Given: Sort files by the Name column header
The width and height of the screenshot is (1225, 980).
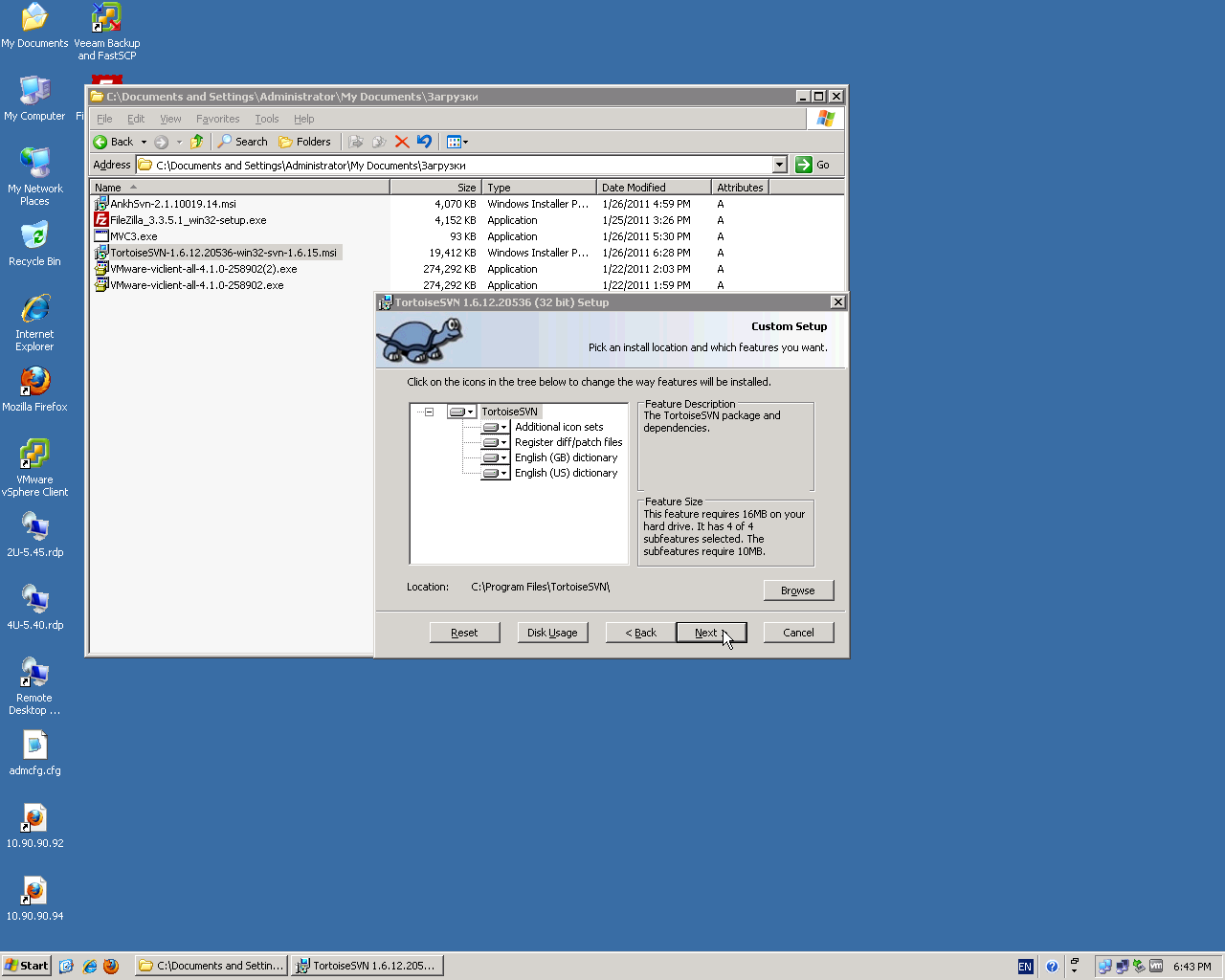Looking at the screenshot, I should [x=239, y=188].
